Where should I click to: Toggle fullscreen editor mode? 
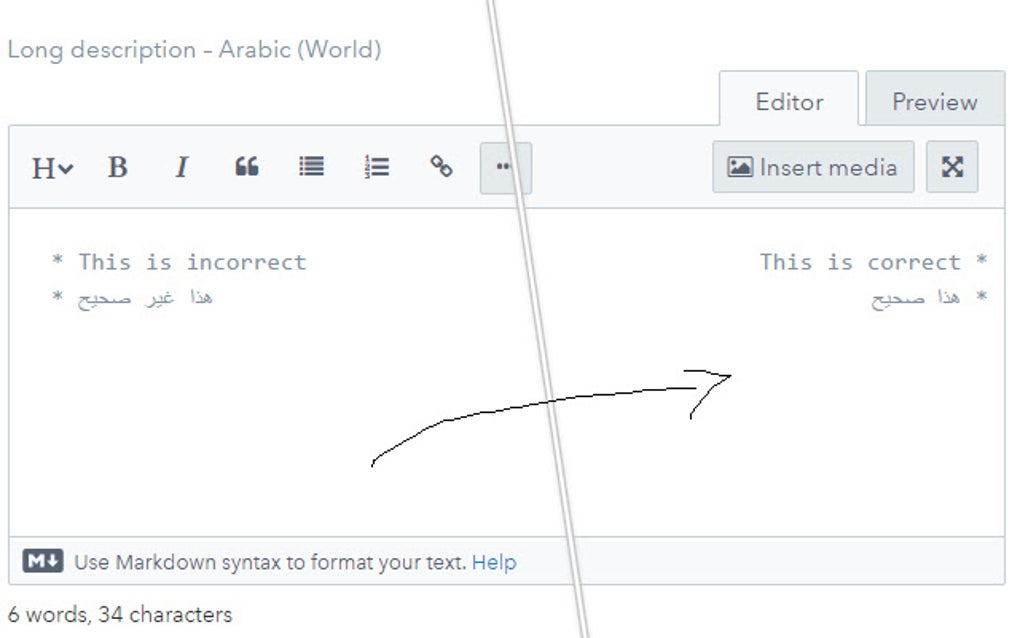[952, 167]
